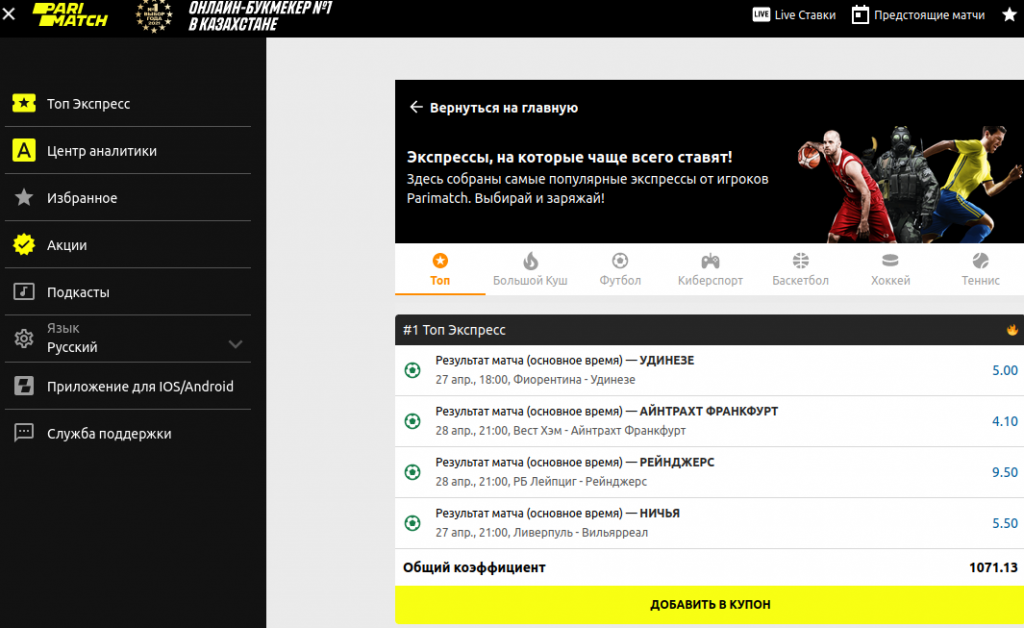The width and height of the screenshot is (1024, 628).
Task: Click odds 5.00 for Удинезе
Action: [x=1005, y=370]
